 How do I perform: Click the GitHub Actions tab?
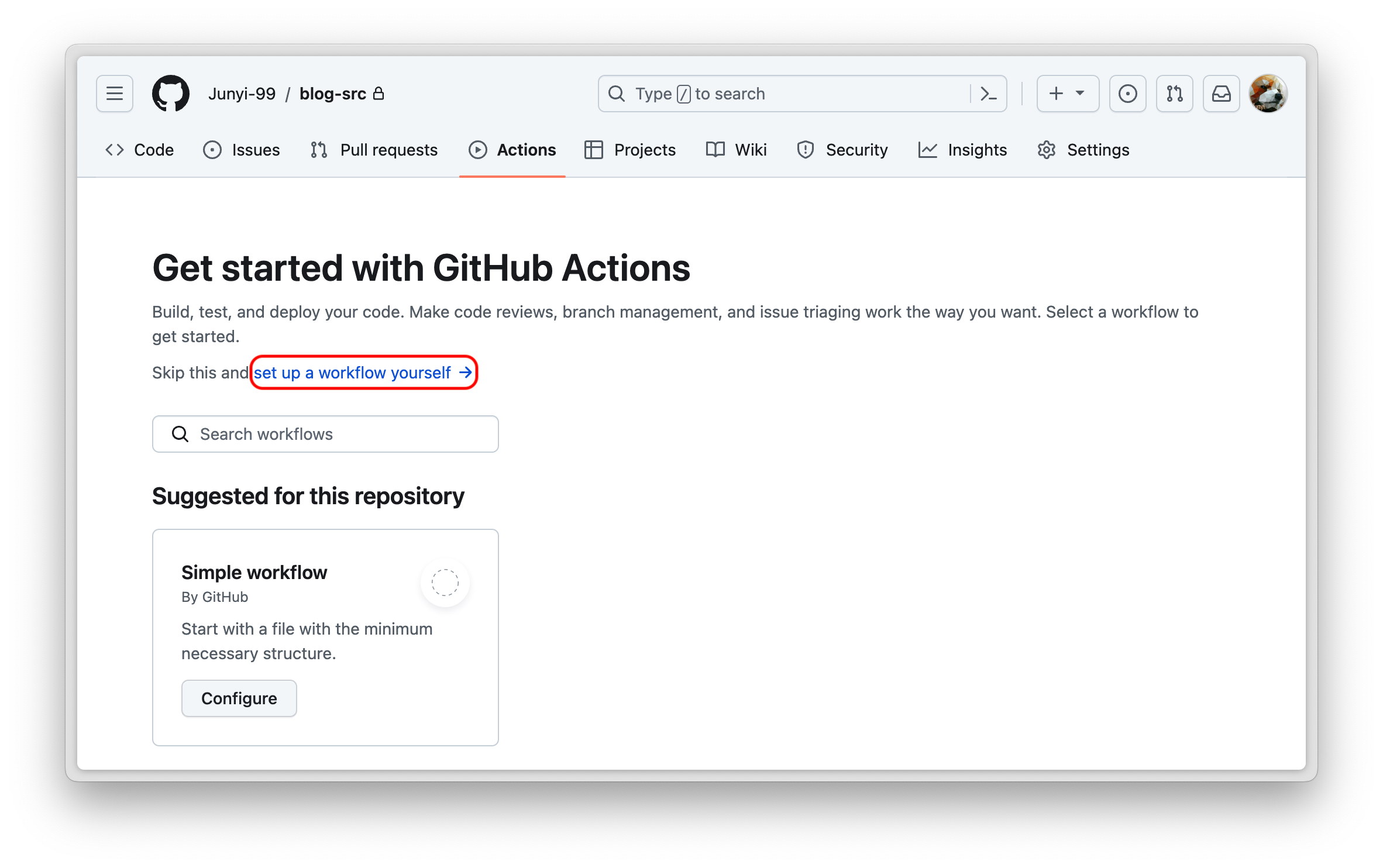513,150
